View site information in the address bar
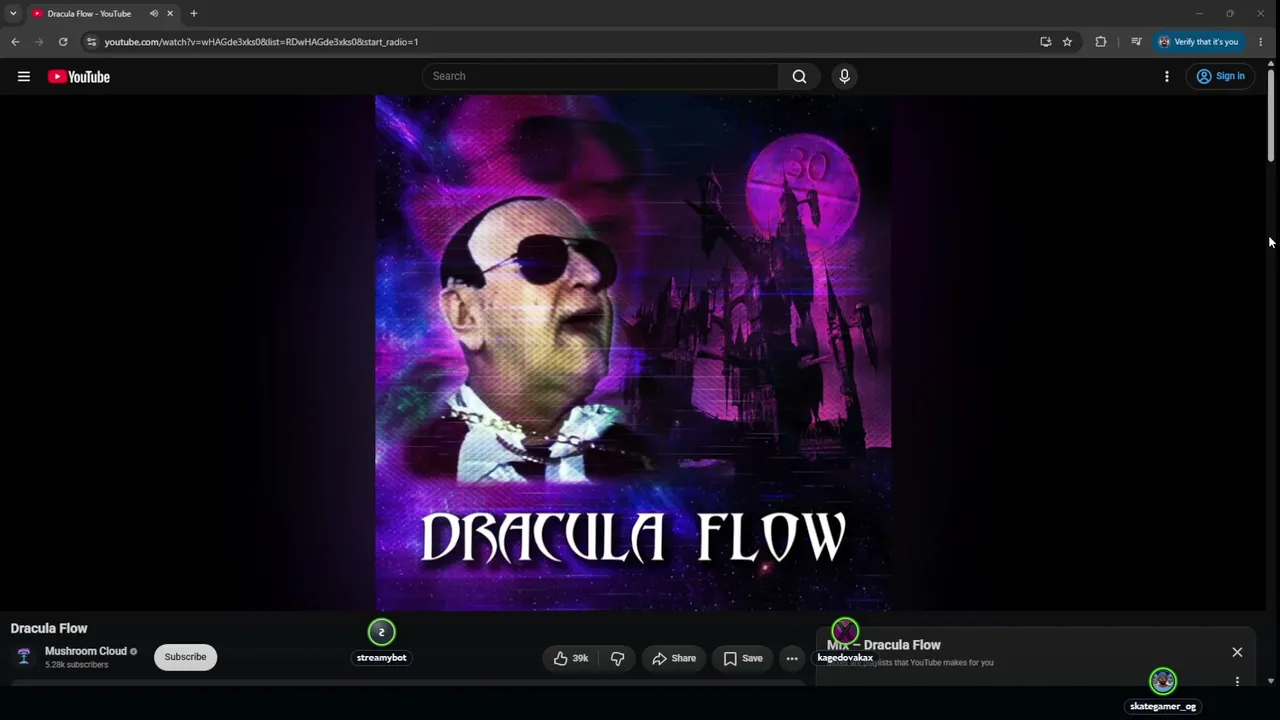Image resolution: width=1280 pixels, height=720 pixels. point(91,42)
